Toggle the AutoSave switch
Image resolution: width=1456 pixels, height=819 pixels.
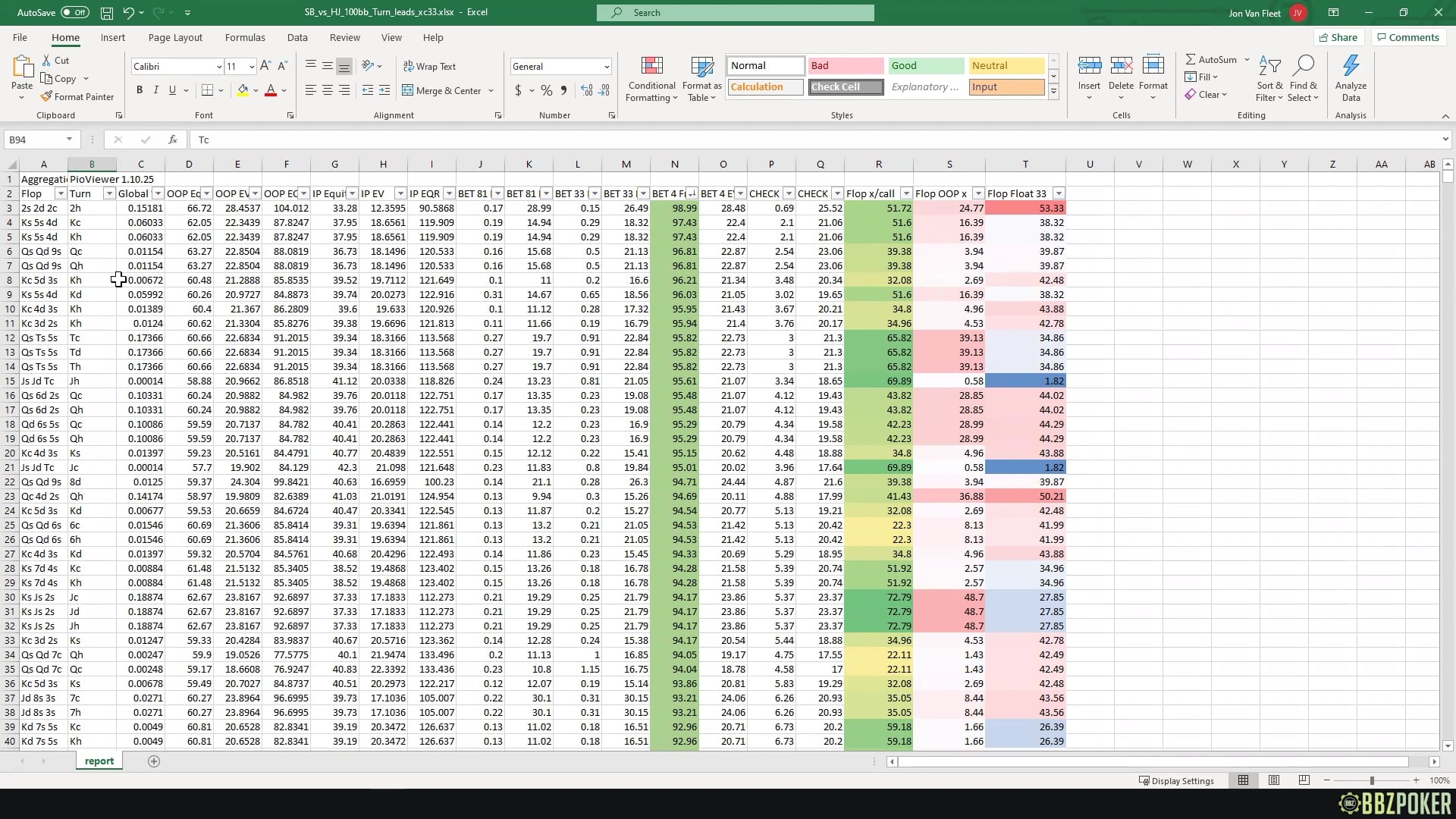pyautogui.click(x=74, y=12)
